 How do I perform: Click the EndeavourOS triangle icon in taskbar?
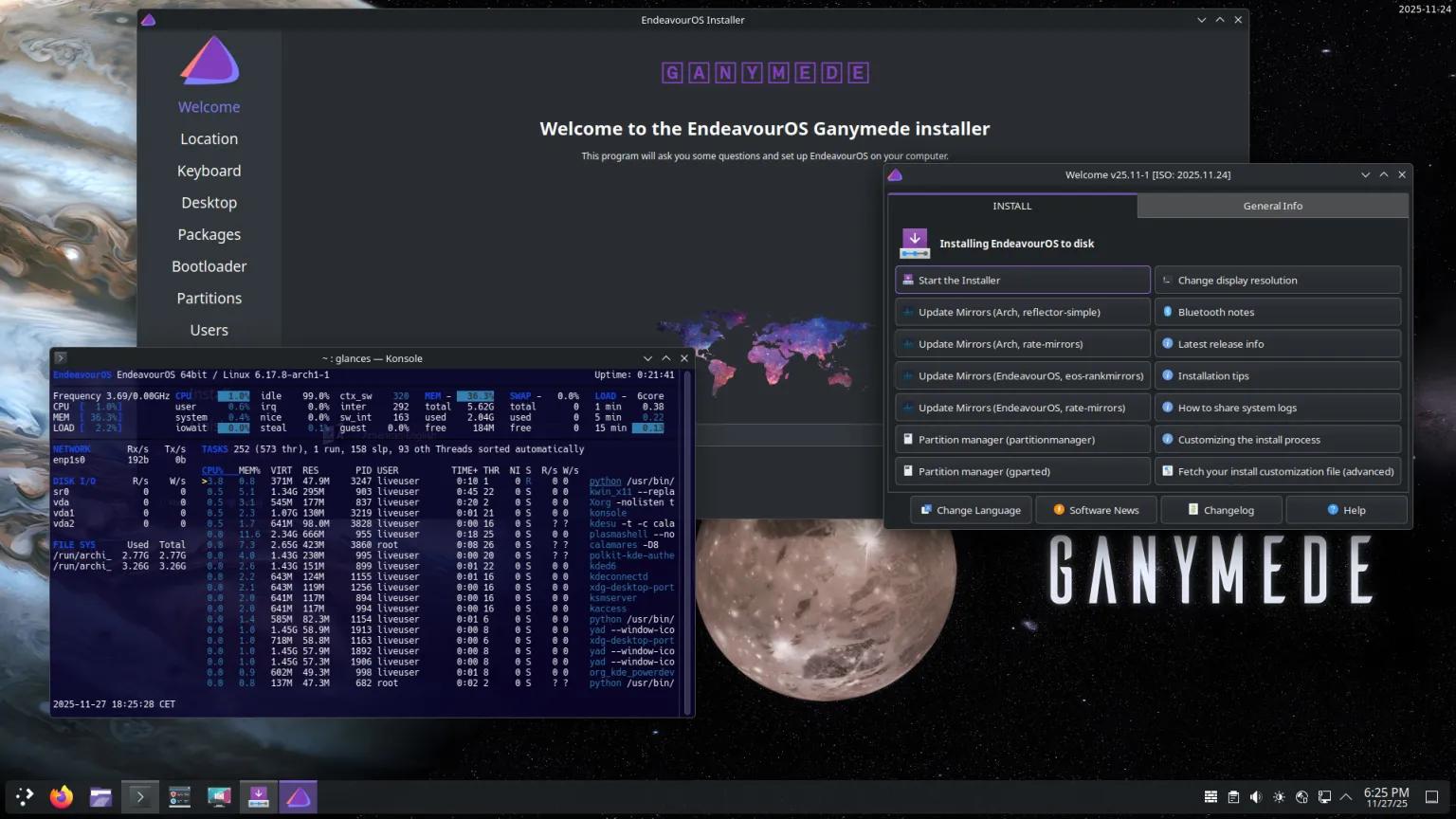click(x=299, y=796)
